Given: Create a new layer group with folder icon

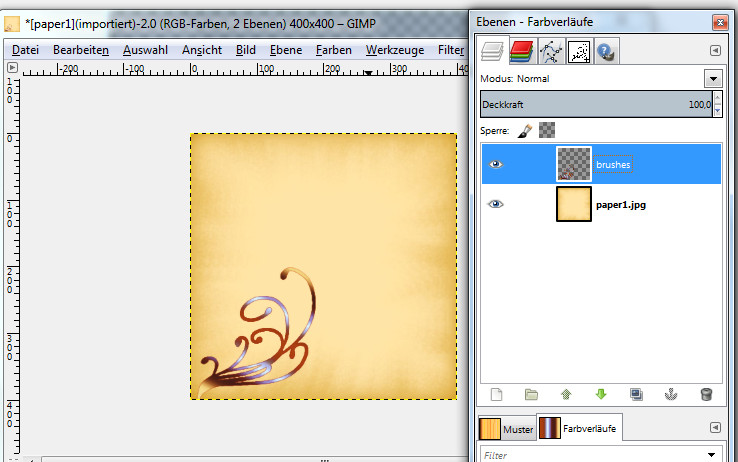Looking at the screenshot, I should tap(531, 394).
